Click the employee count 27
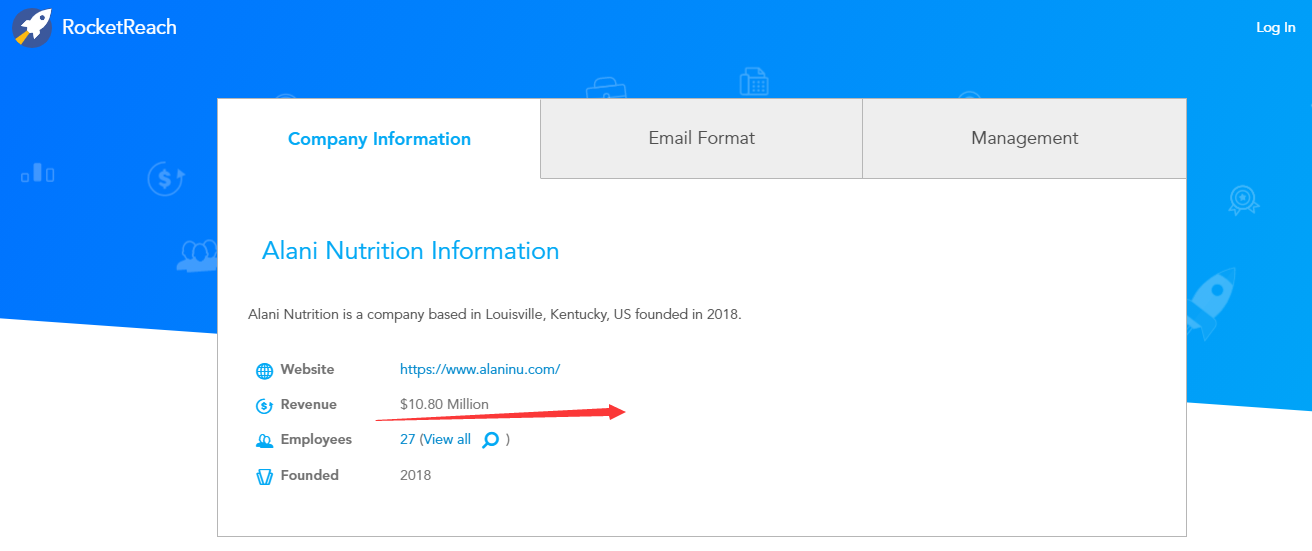The width and height of the screenshot is (1312, 551). click(407, 439)
